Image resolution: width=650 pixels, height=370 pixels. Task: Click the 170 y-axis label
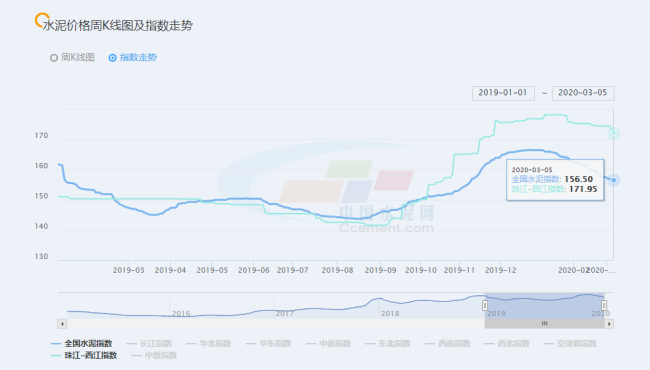[x=41, y=135]
